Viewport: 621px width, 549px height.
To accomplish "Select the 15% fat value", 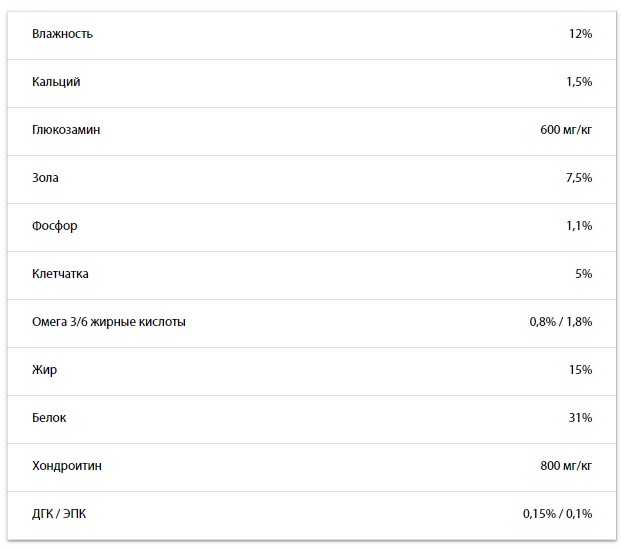I will tap(580, 370).
